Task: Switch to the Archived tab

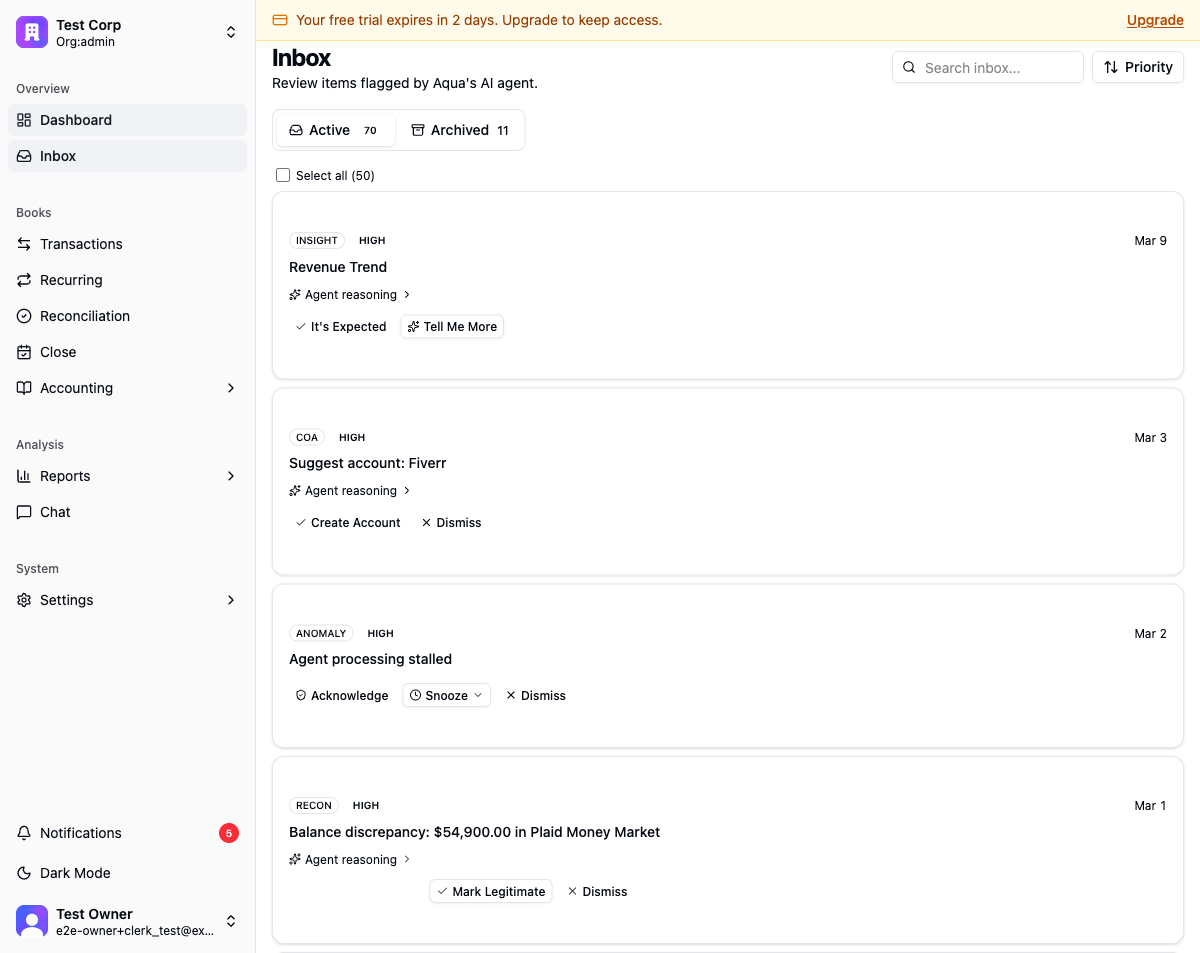Action: (x=460, y=130)
